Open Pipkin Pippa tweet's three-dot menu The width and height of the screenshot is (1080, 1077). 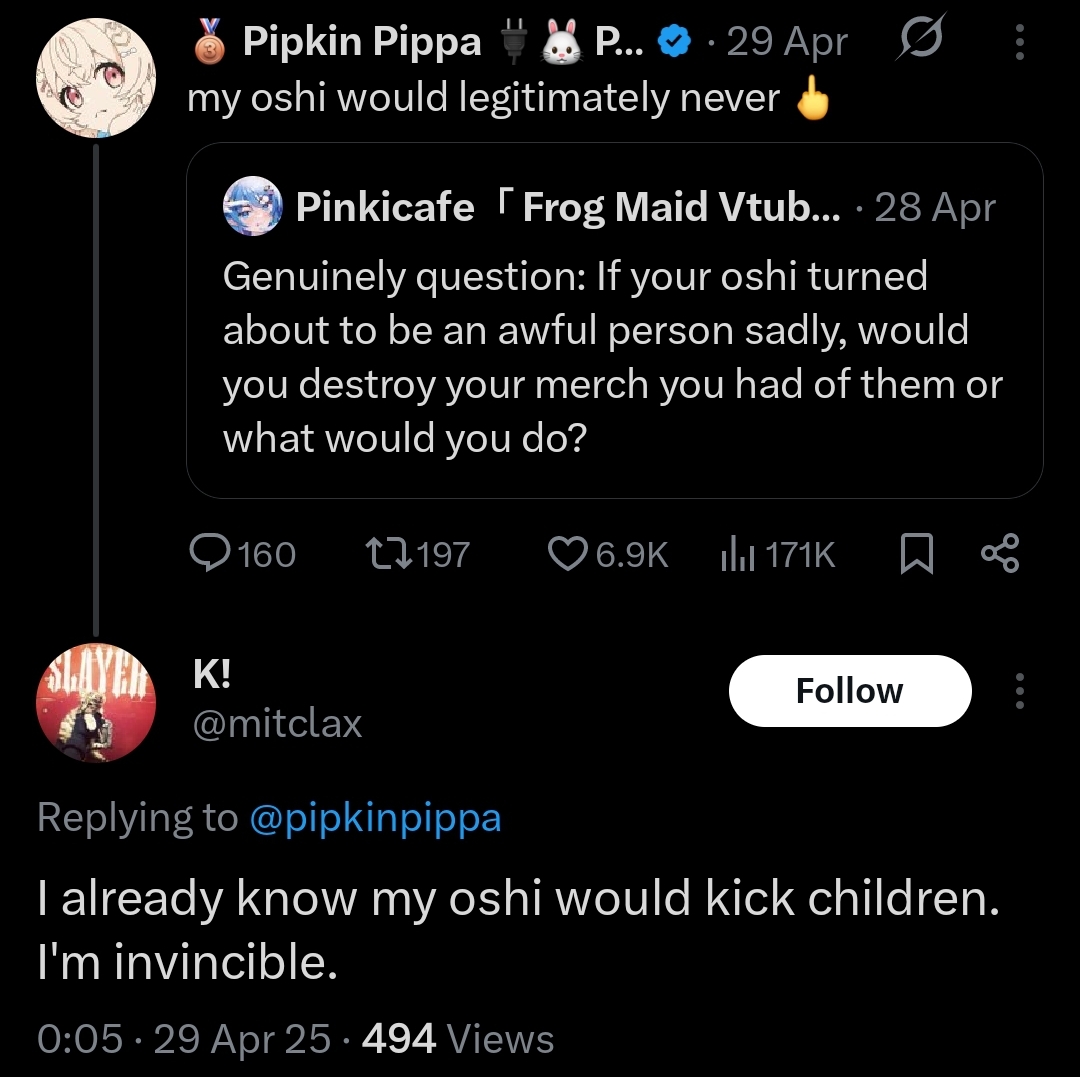tap(1020, 42)
